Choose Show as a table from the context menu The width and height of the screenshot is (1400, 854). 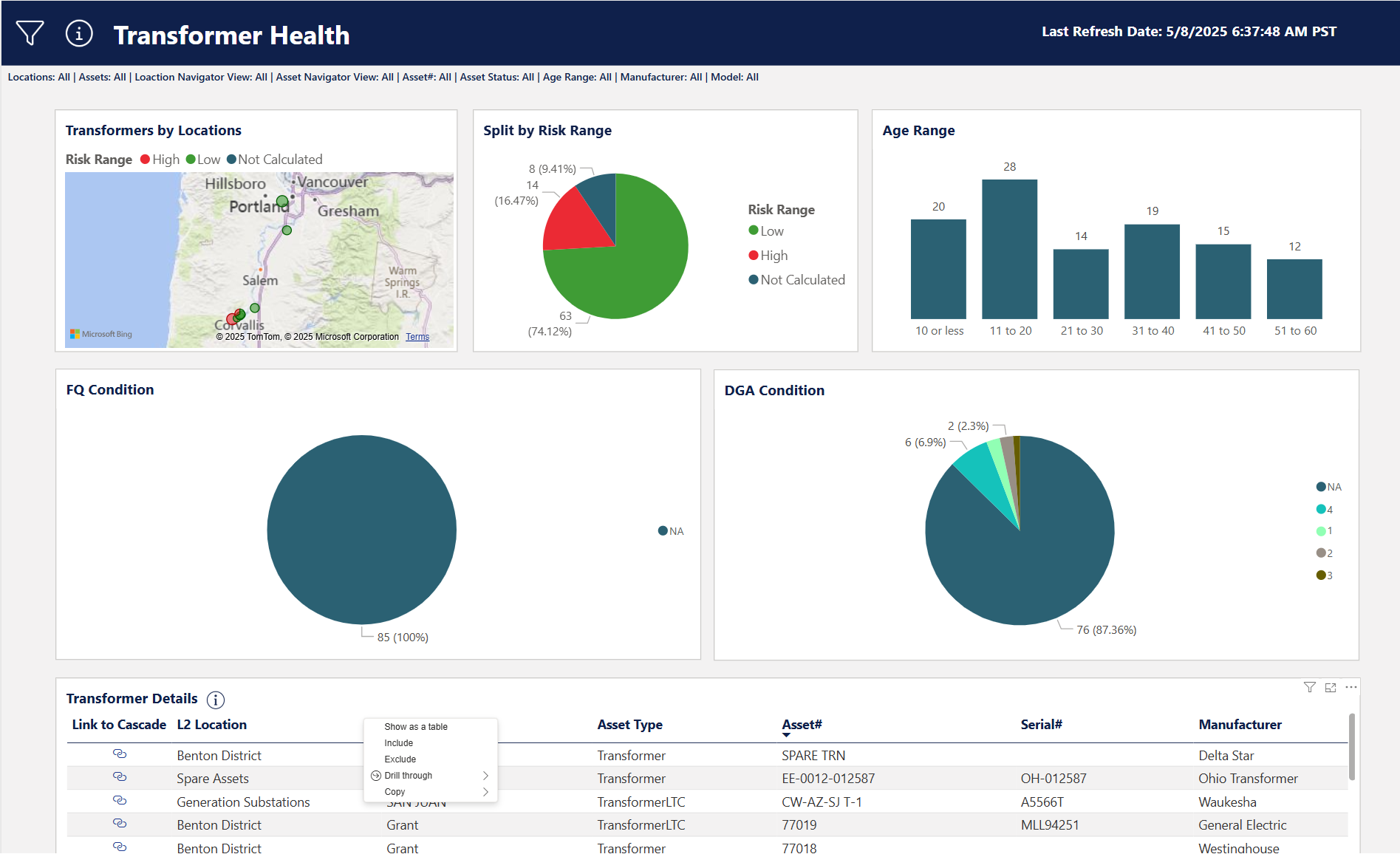(414, 726)
